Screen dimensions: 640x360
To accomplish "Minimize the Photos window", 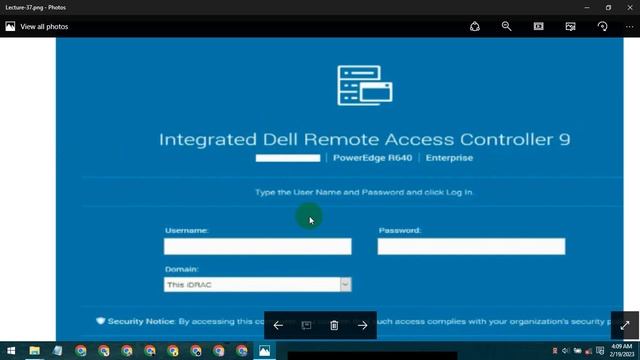I will [587, 7].
